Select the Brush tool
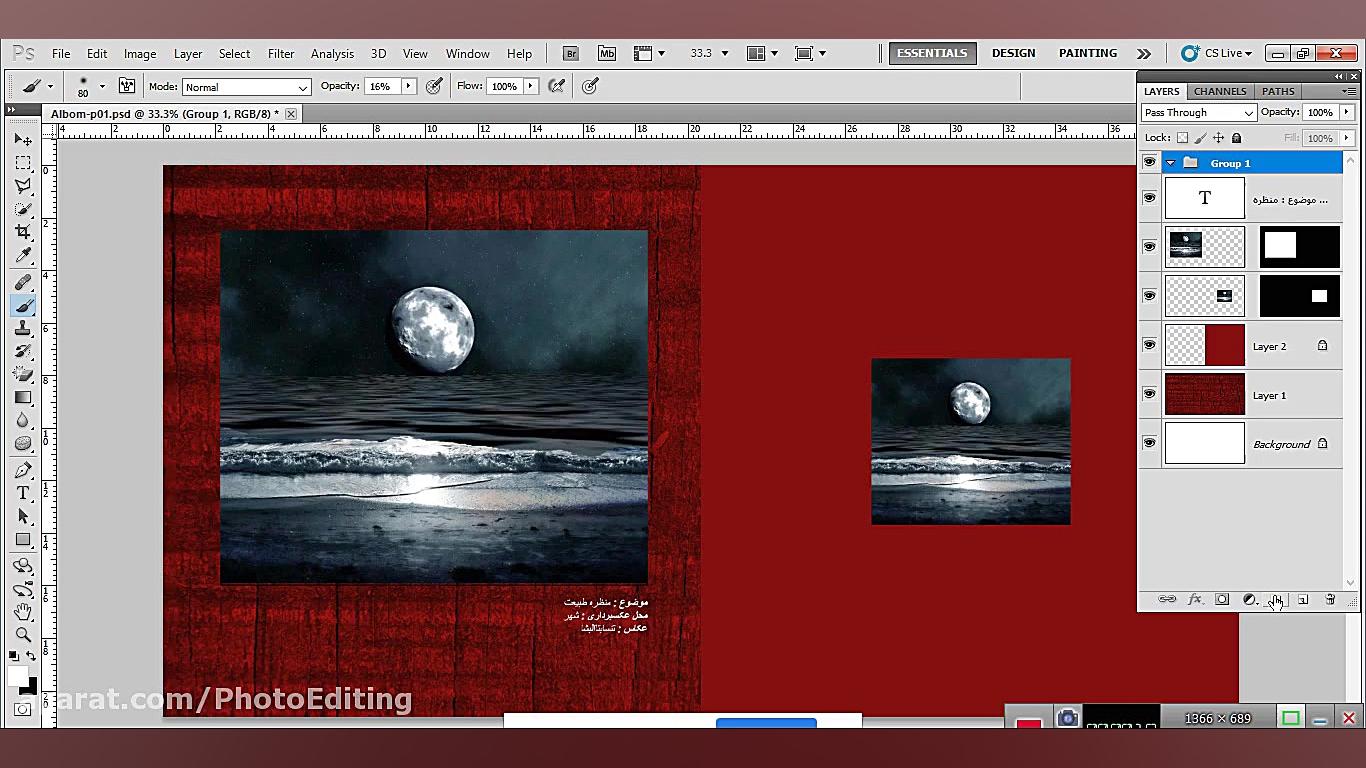 click(23, 306)
